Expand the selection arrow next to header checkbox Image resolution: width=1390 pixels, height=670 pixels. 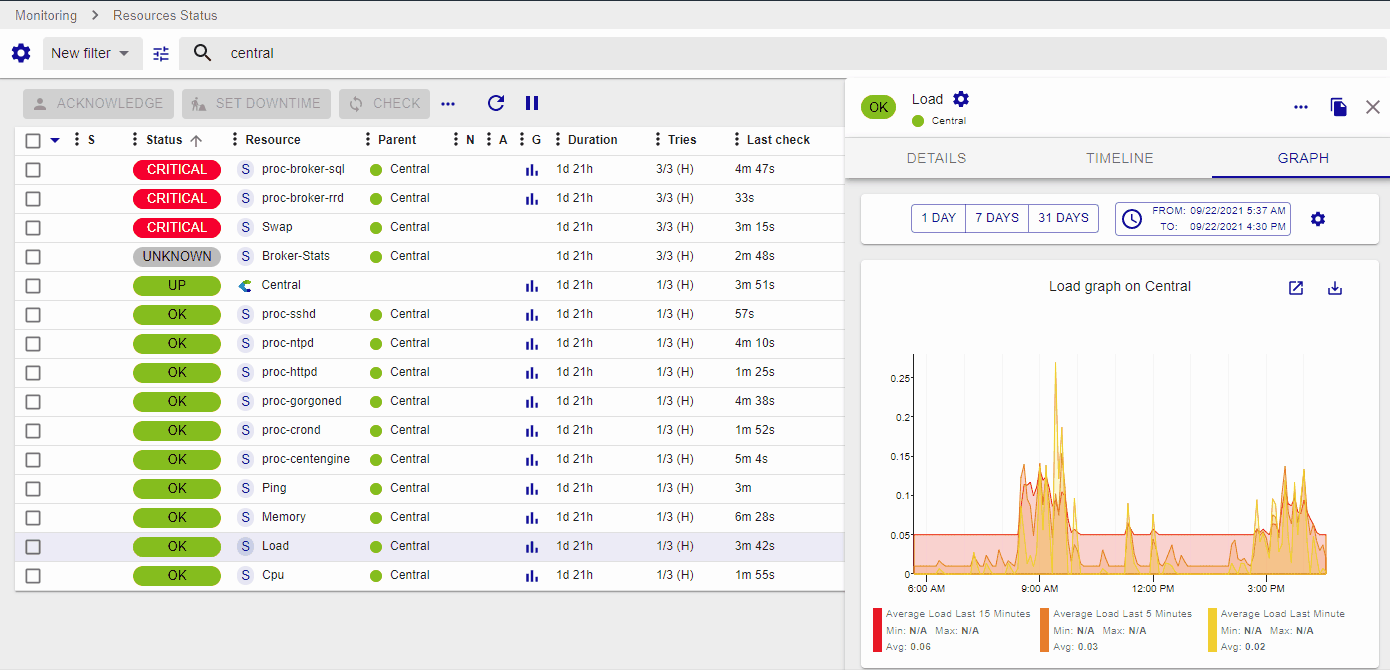pyautogui.click(x=55, y=140)
